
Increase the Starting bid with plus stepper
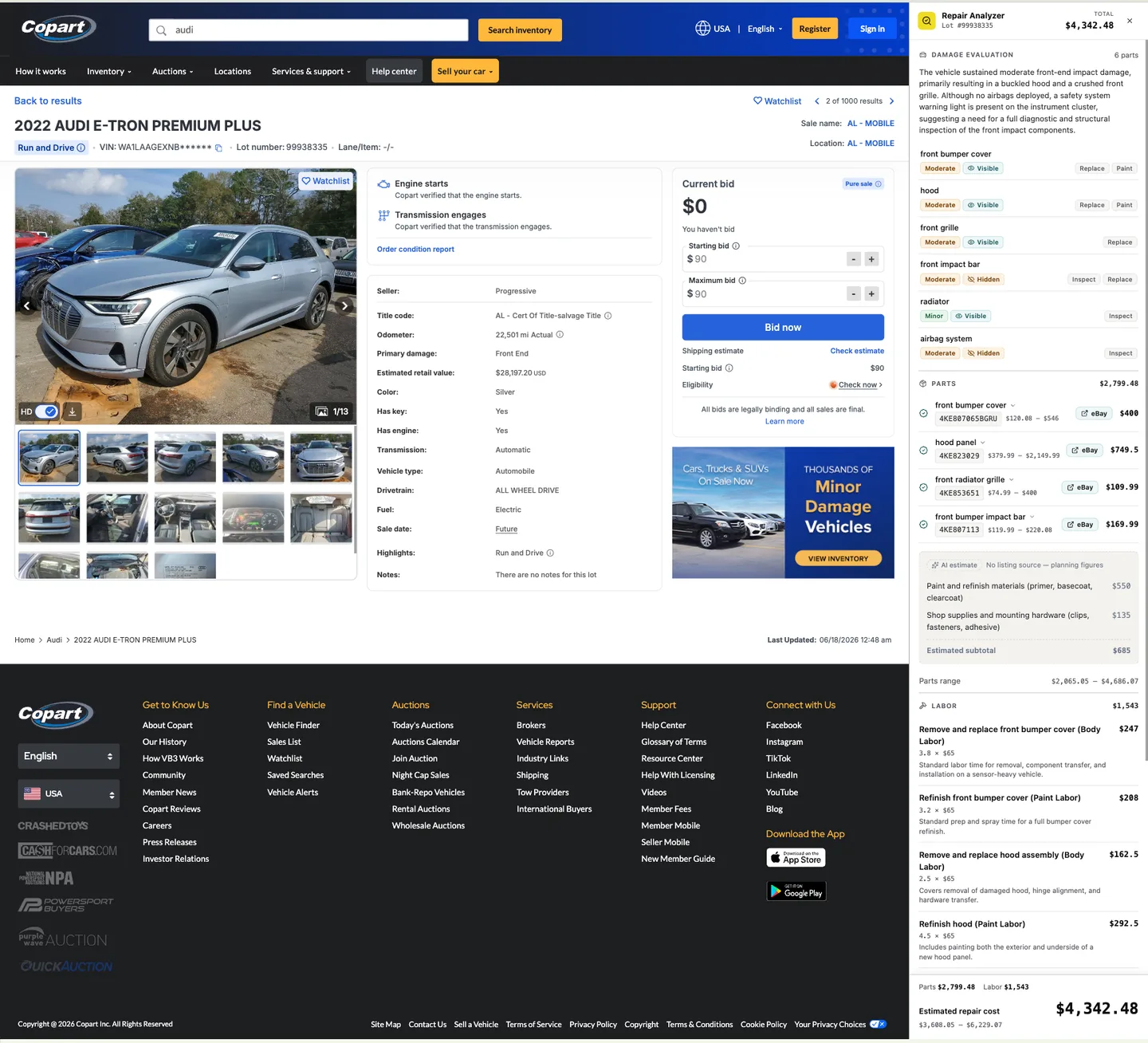[x=871, y=259]
